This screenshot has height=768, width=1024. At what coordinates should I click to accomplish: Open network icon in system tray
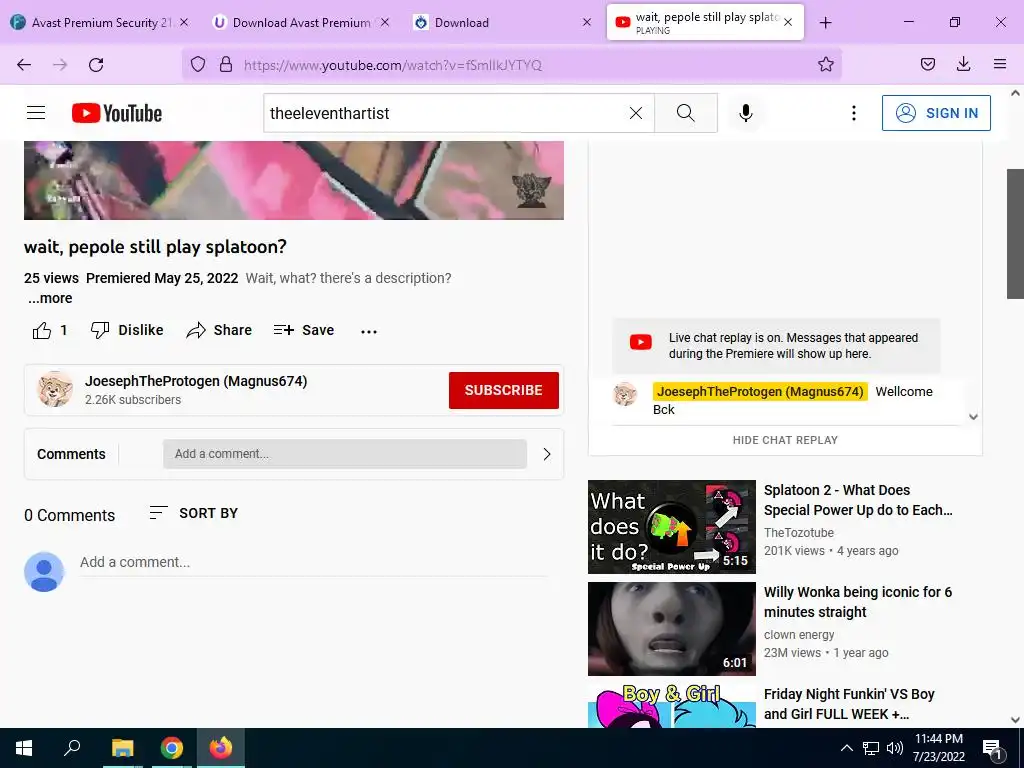pos(871,748)
